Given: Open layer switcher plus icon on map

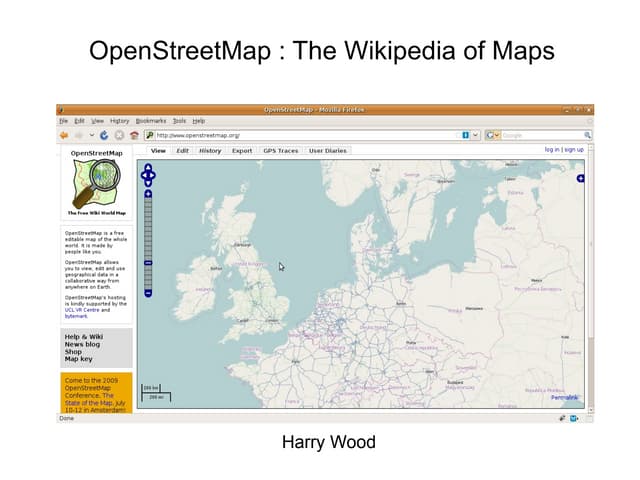Looking at the screenshot, I should click(581, 178).
